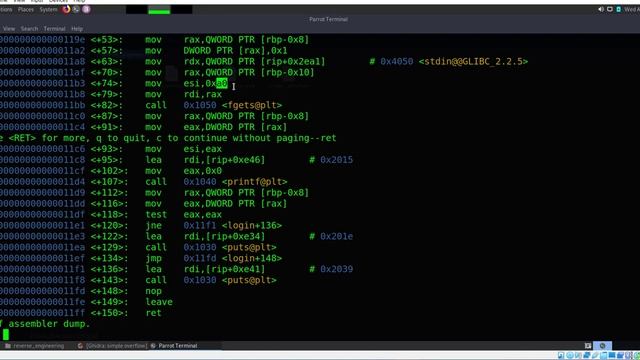This screenshot has width=640, height=360.
Task: Click '<login+148>' in the jmp line
Action: click(252, 258)
